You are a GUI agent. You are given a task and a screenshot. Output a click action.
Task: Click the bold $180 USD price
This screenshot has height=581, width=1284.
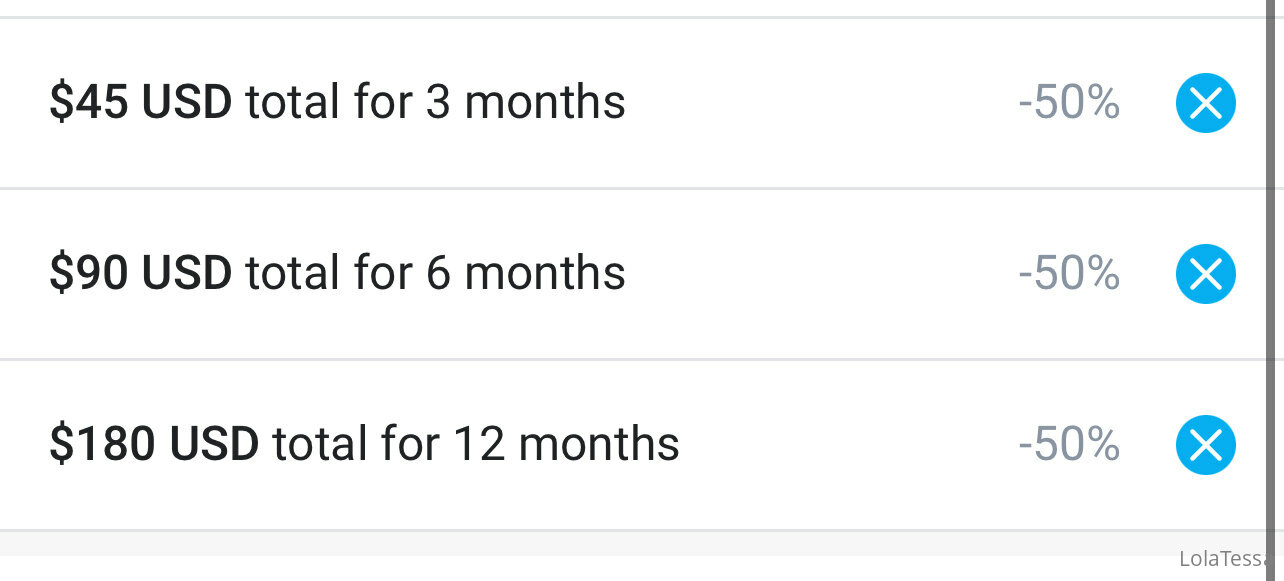coord(154,444)
